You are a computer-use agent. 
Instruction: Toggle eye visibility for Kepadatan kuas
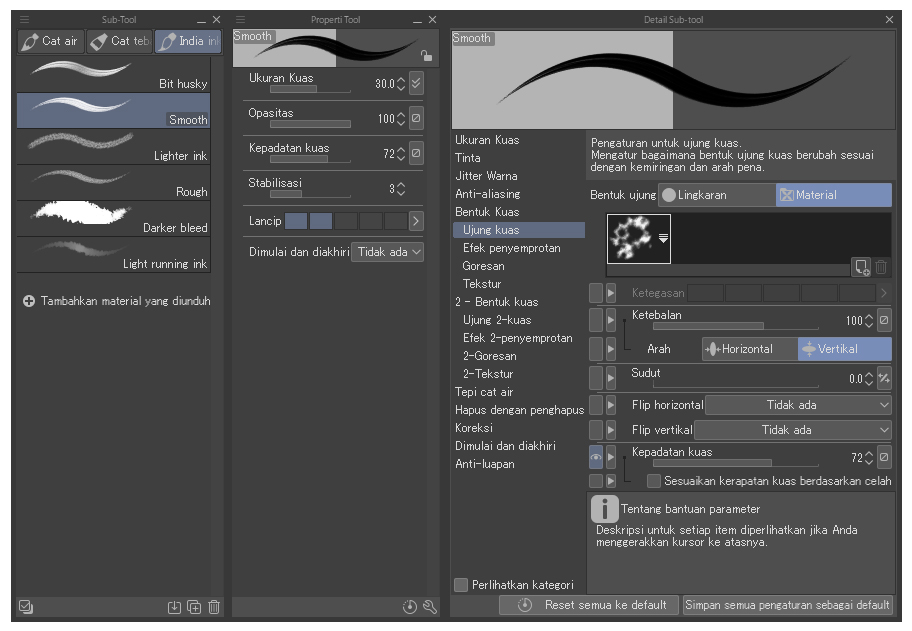(x=596, y=457)
